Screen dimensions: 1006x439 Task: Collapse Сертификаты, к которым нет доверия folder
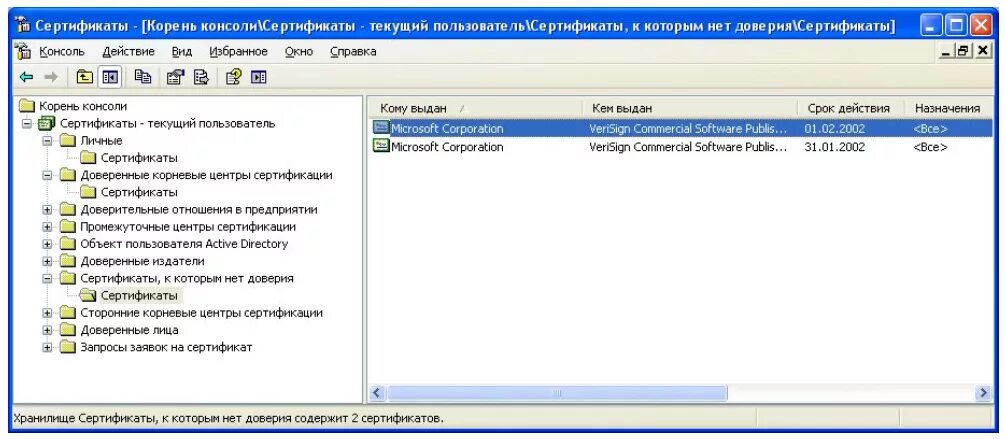(x=47, y=279)
